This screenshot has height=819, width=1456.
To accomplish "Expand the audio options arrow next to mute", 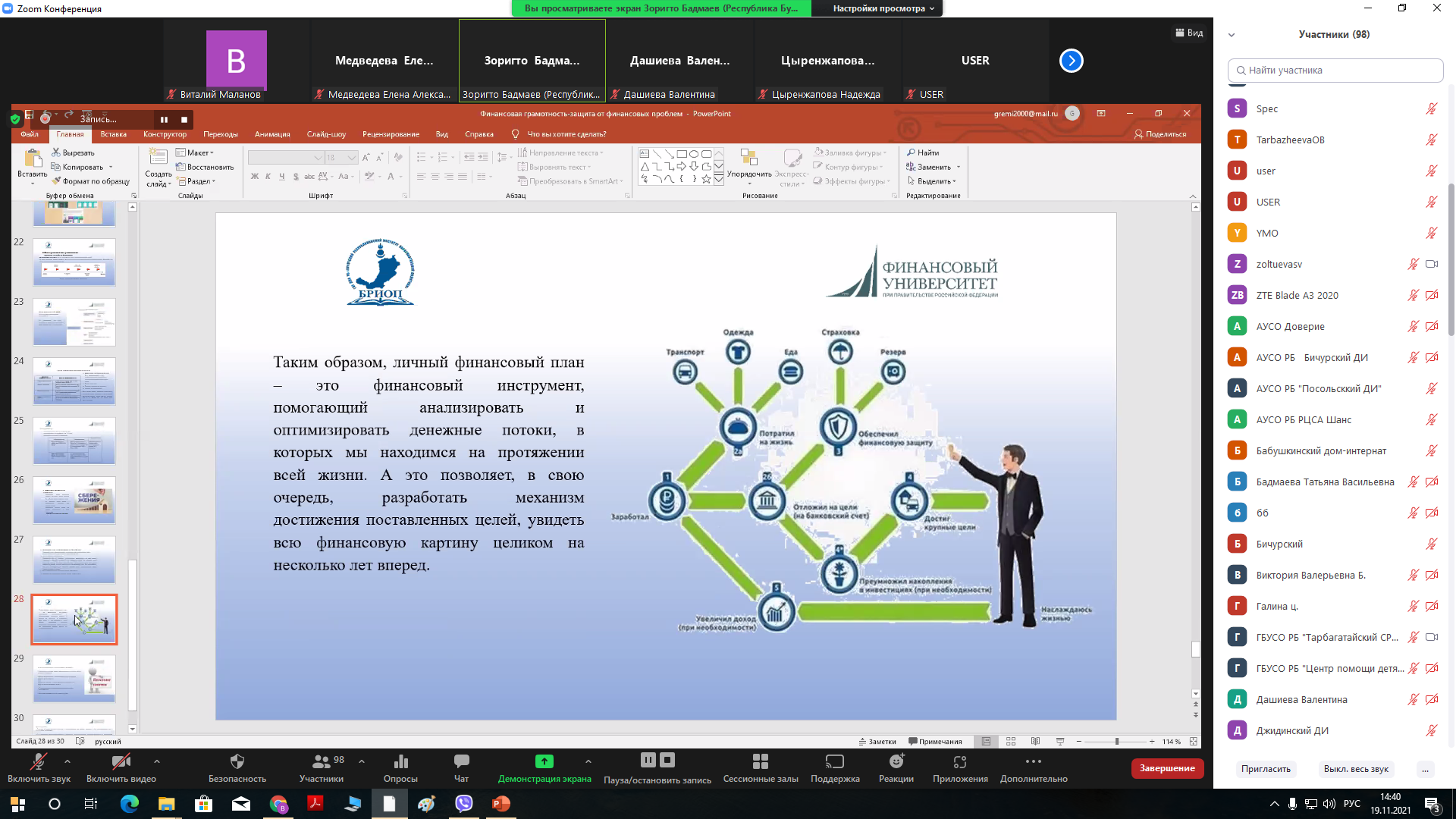I will (x=67, y=761).
